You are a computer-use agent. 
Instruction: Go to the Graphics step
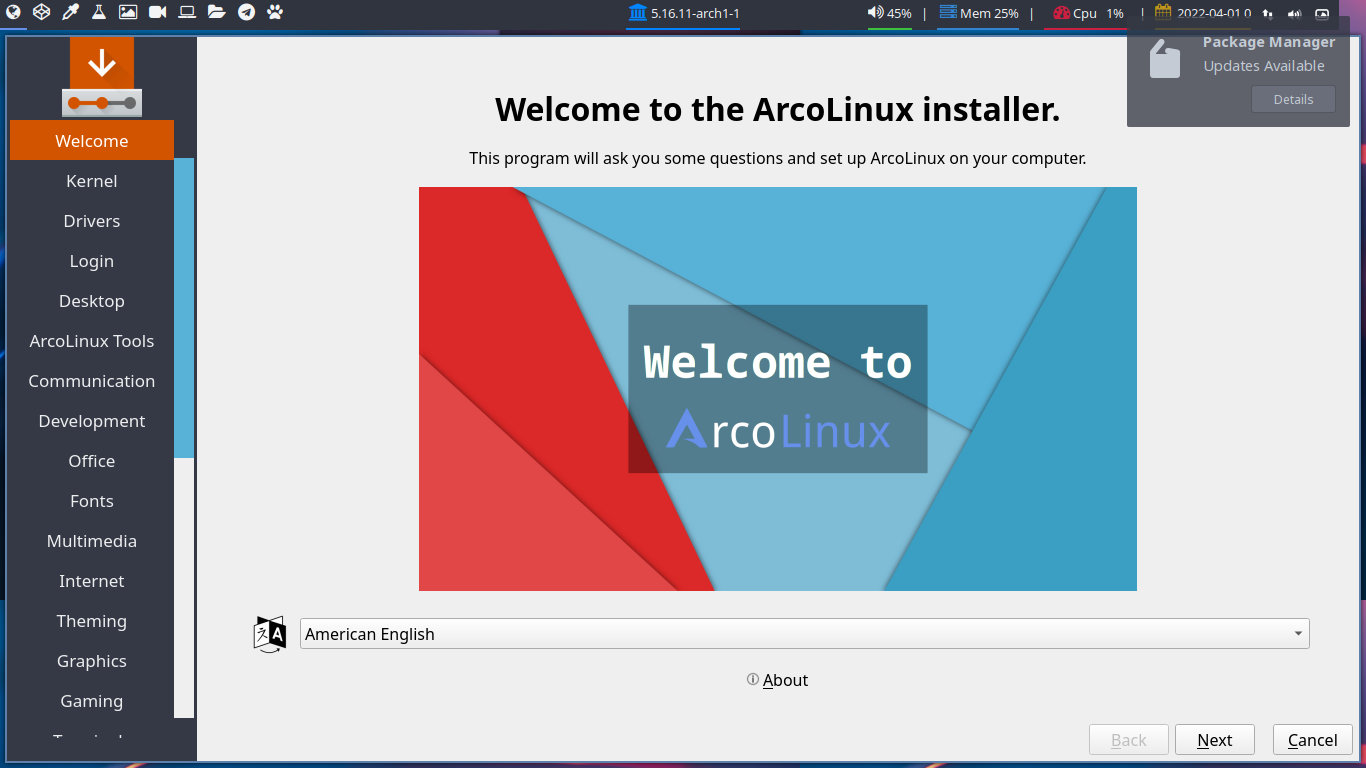coord(92,661)
